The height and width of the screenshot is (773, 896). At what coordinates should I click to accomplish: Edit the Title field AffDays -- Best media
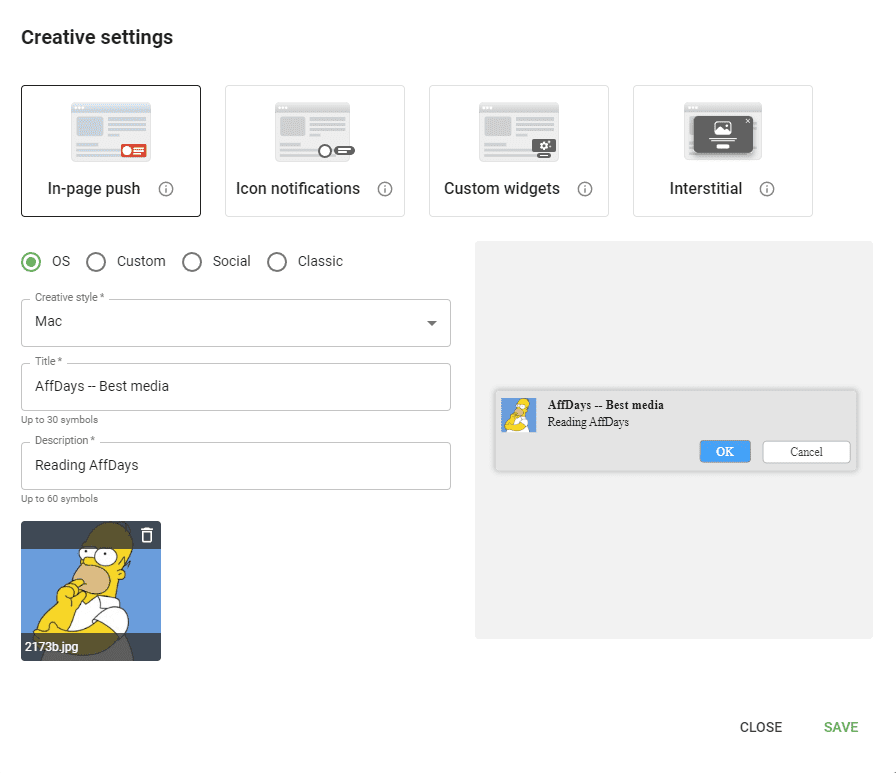tap(236, 387)
